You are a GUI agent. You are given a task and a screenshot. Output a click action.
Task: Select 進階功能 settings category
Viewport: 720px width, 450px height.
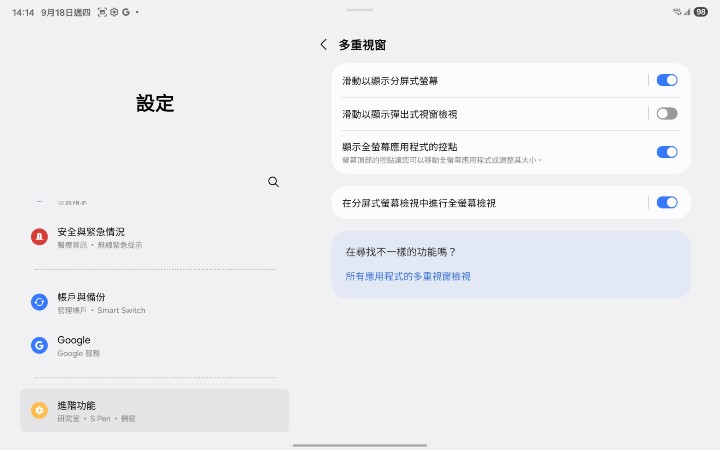(155, 411)
